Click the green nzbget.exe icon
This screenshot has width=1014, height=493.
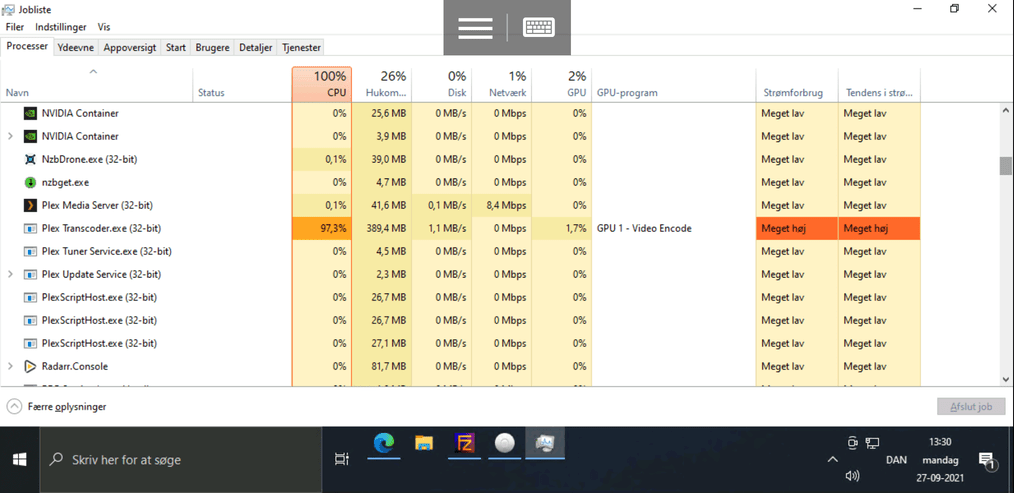30,182
